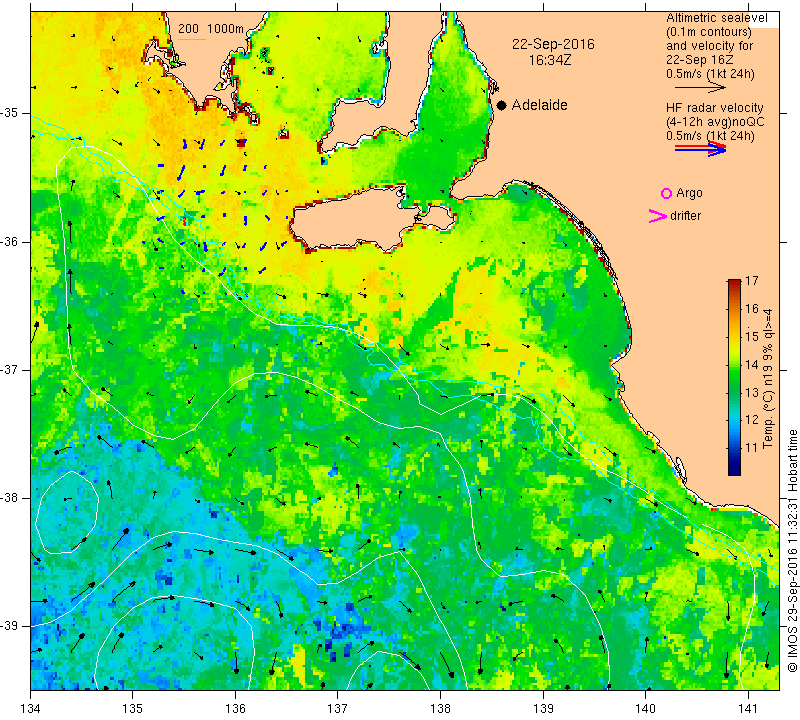
Task: Click the 11 value on temperature scale
Action: tap(752, 448)
